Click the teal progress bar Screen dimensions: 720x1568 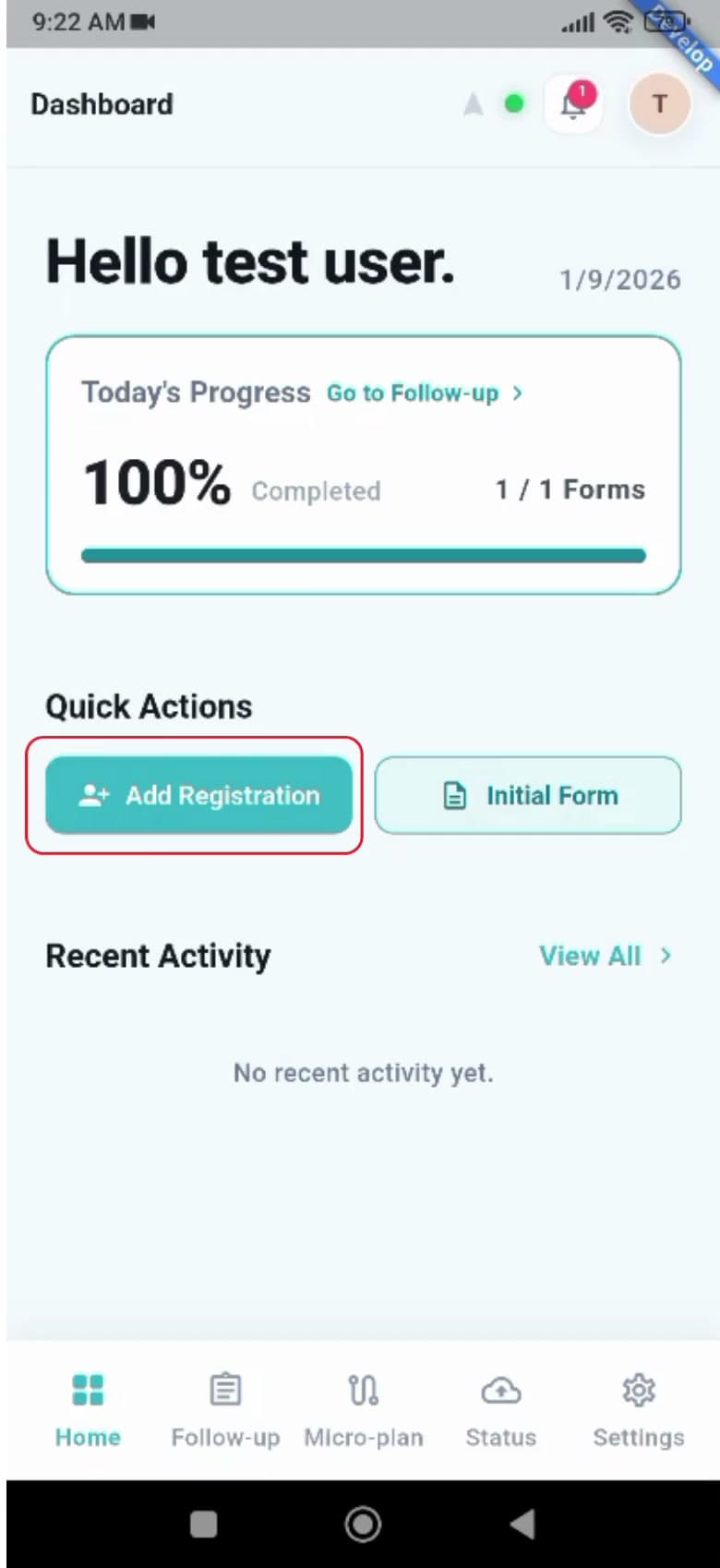pyautogui.click(x=364, y=556)
